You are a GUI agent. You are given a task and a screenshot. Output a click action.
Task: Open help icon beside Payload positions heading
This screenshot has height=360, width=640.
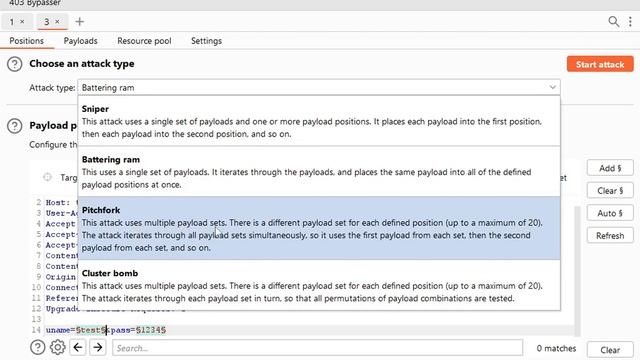(x=15, y=126)
